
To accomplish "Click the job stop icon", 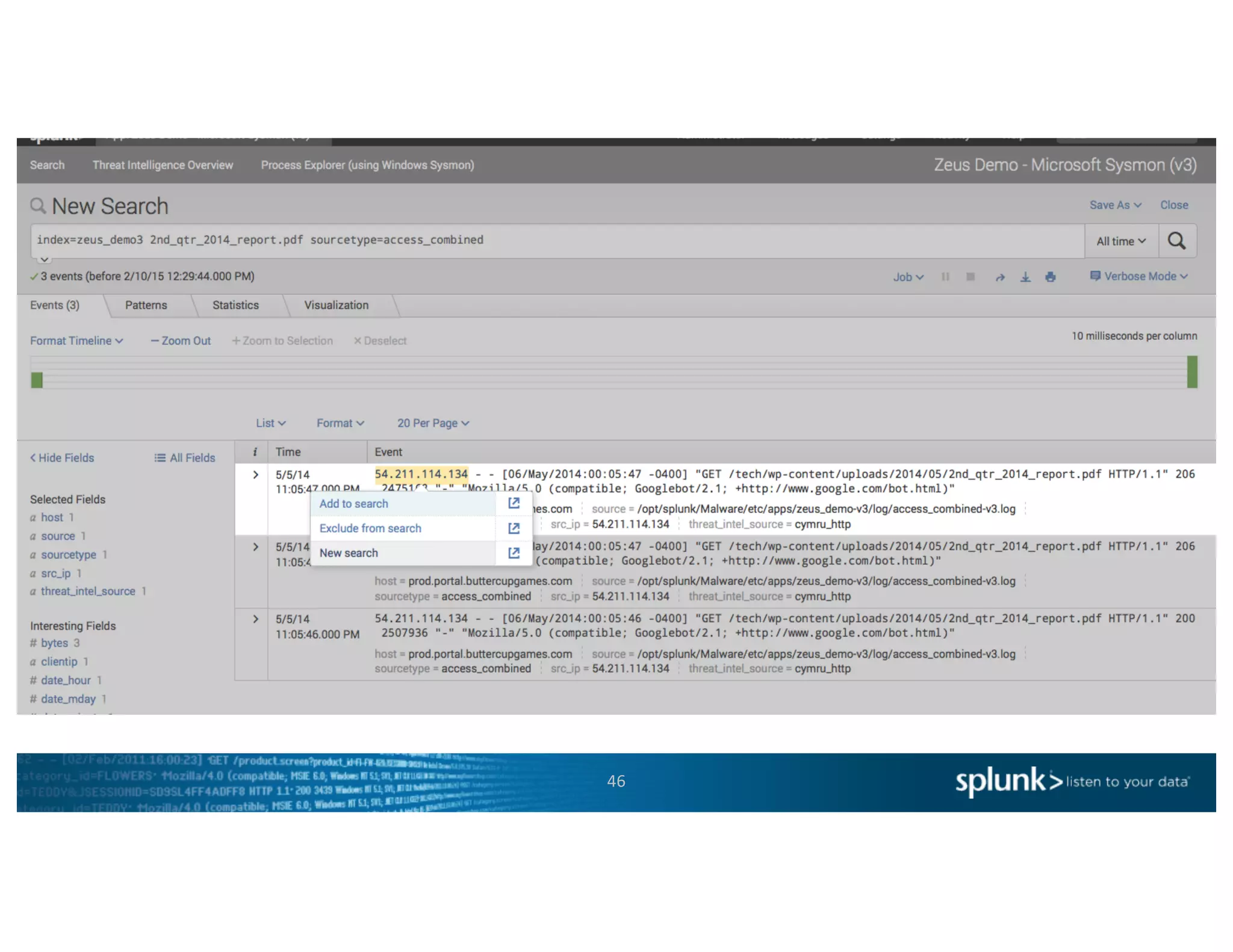I will (970, 277).
